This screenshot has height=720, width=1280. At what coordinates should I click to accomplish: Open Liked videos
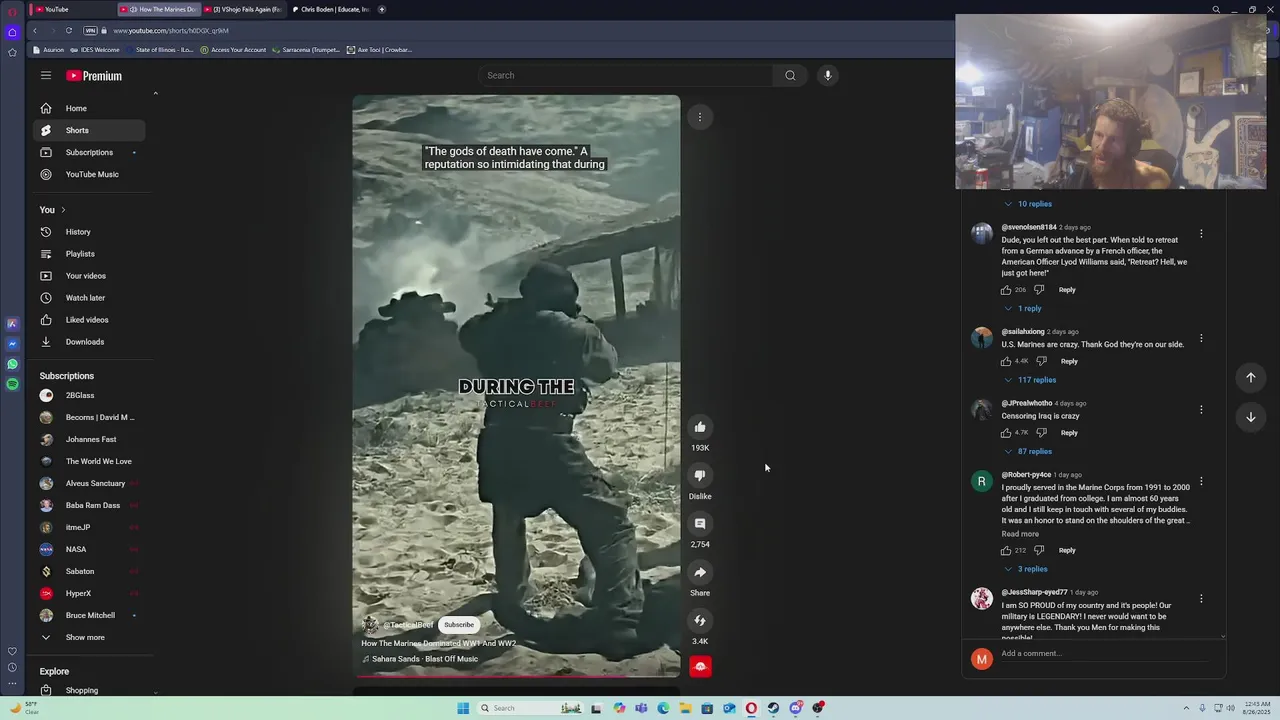pyautogui.click(x=89, y=320)
